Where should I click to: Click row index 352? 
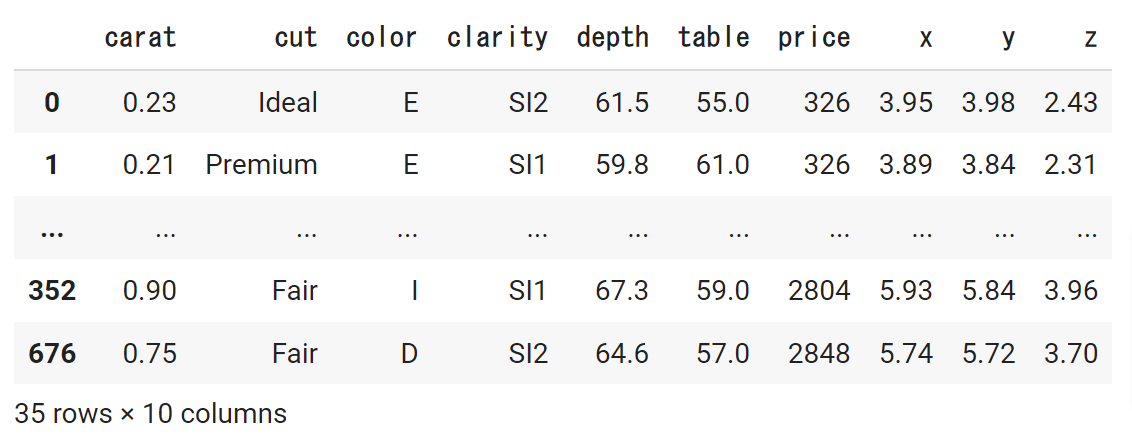(x=52, y=290)
